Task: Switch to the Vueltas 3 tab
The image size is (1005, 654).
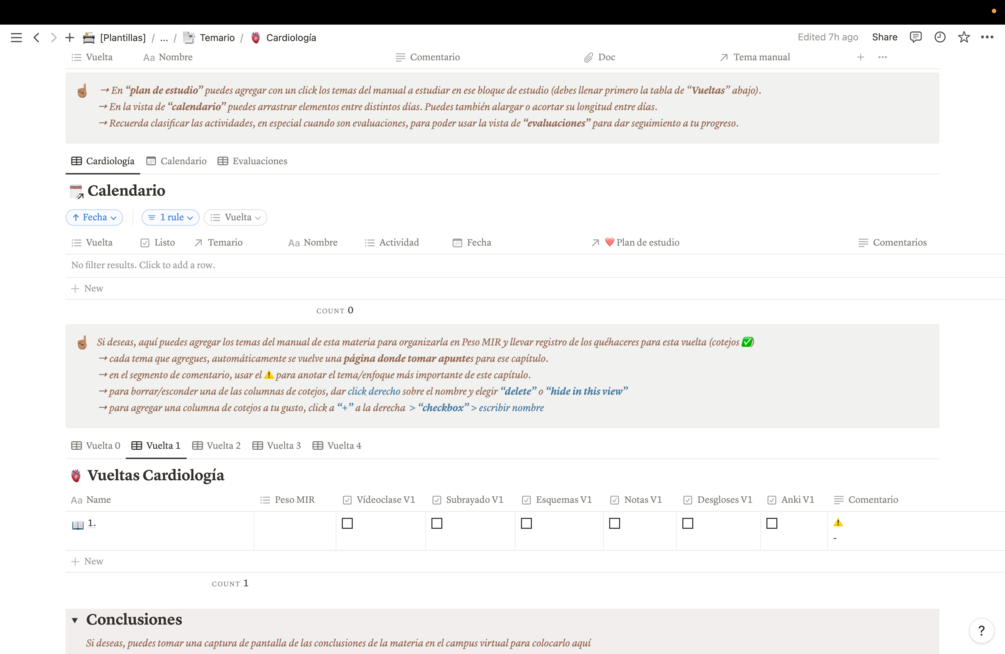Action: pos(276,446)
